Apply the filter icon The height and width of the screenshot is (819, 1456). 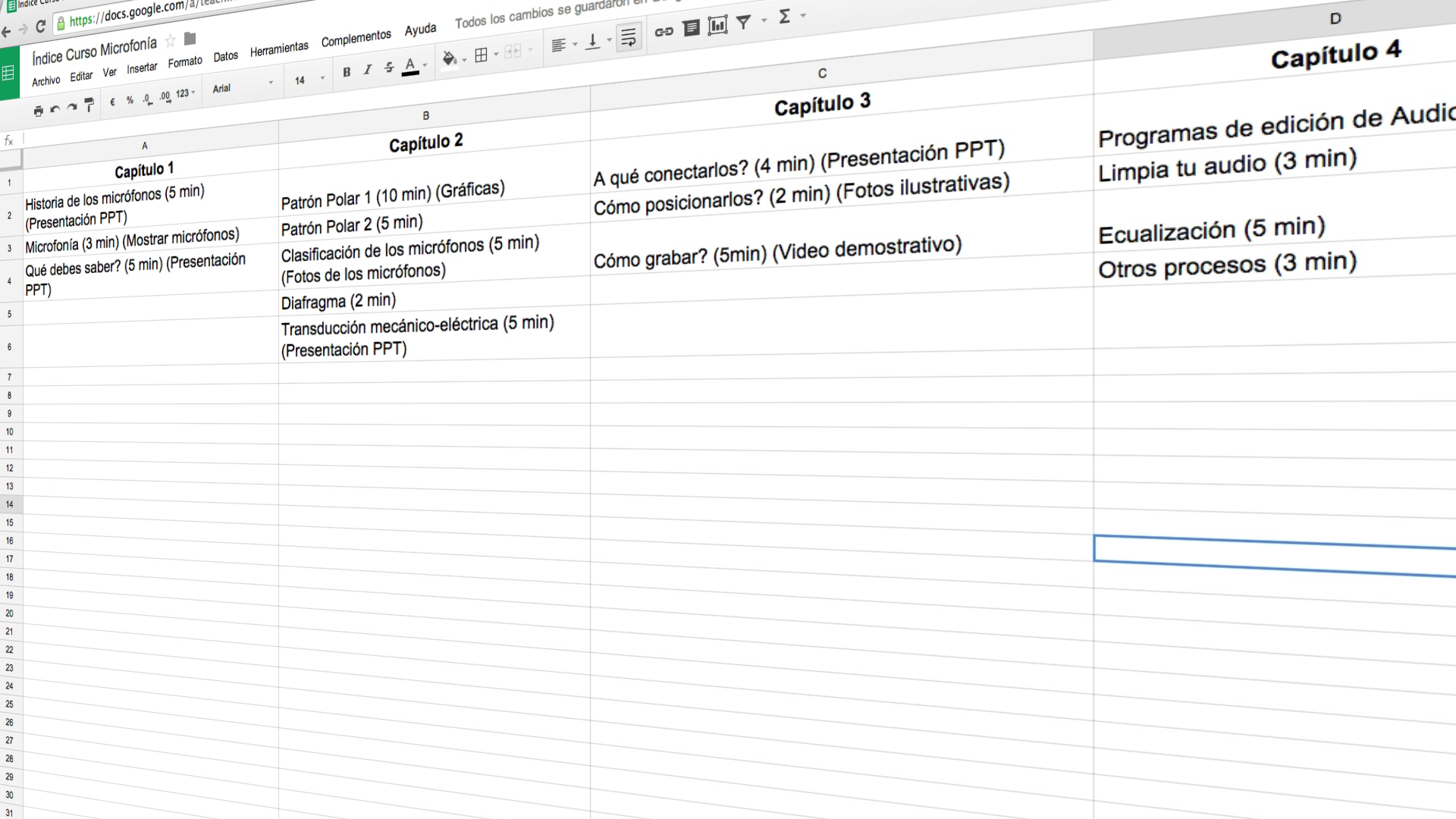pos(744,24)
